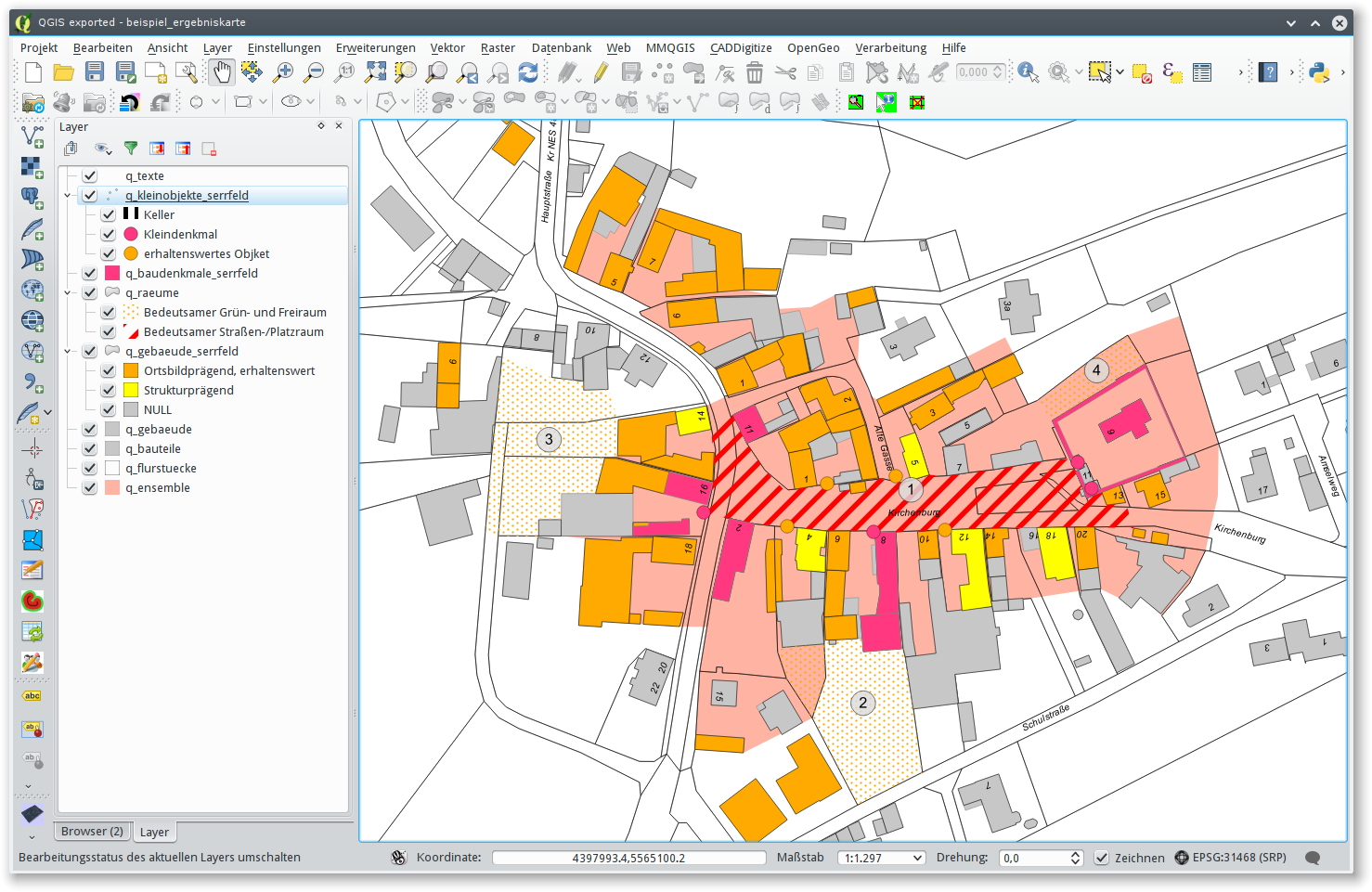Uncheck the q_flurstuecke layer checkbox
Viewport: 1372px width, 892px height.
(x=89, y=468)
